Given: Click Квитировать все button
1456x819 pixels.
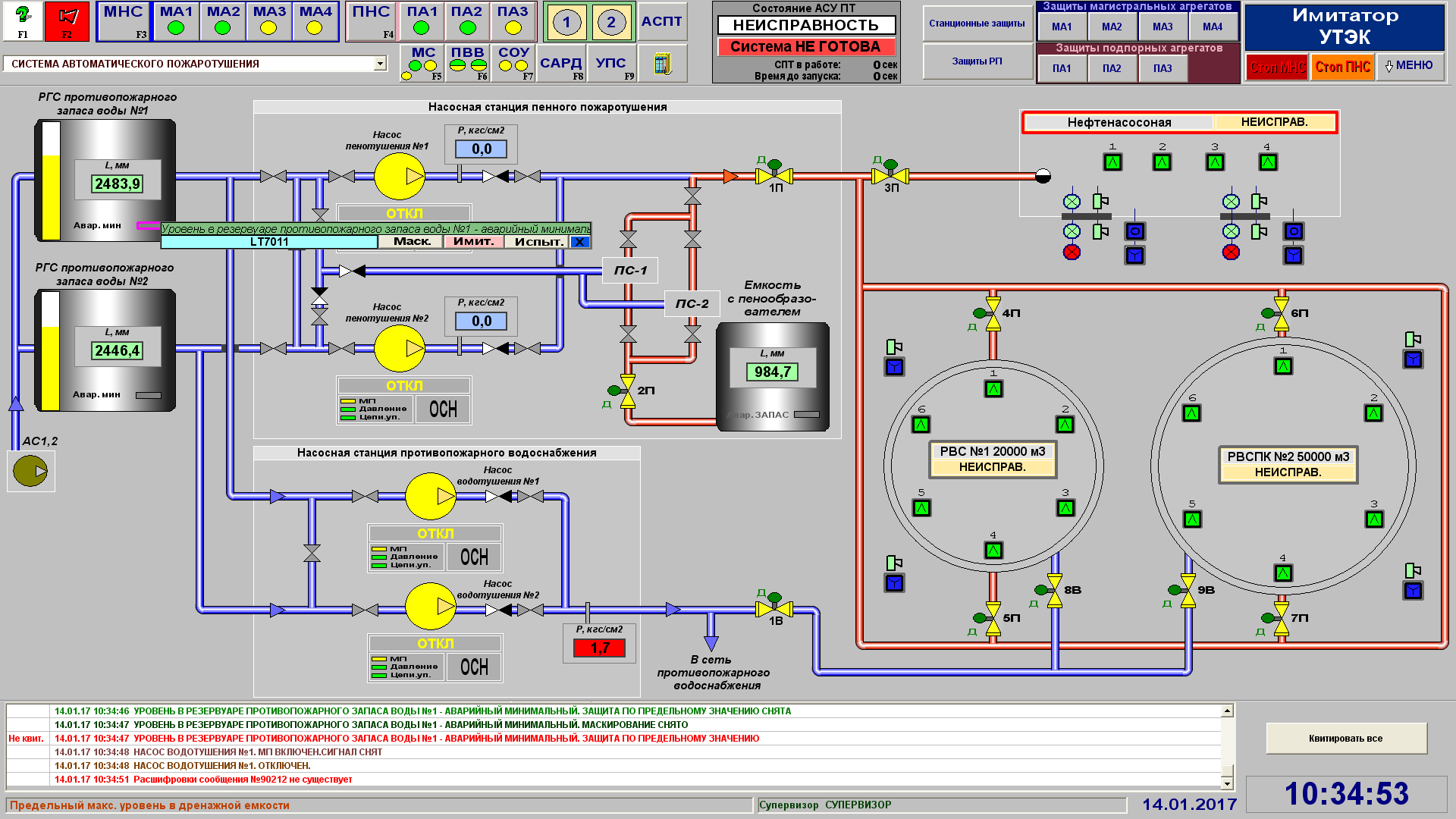Looking at the screenshot, I should coord(1346,738).
